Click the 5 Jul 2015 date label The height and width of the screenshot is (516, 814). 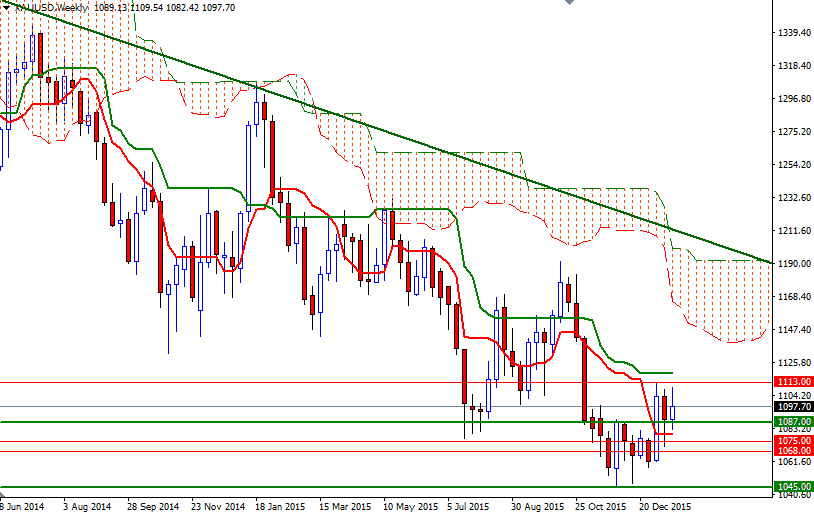click(x=469, y=506)
